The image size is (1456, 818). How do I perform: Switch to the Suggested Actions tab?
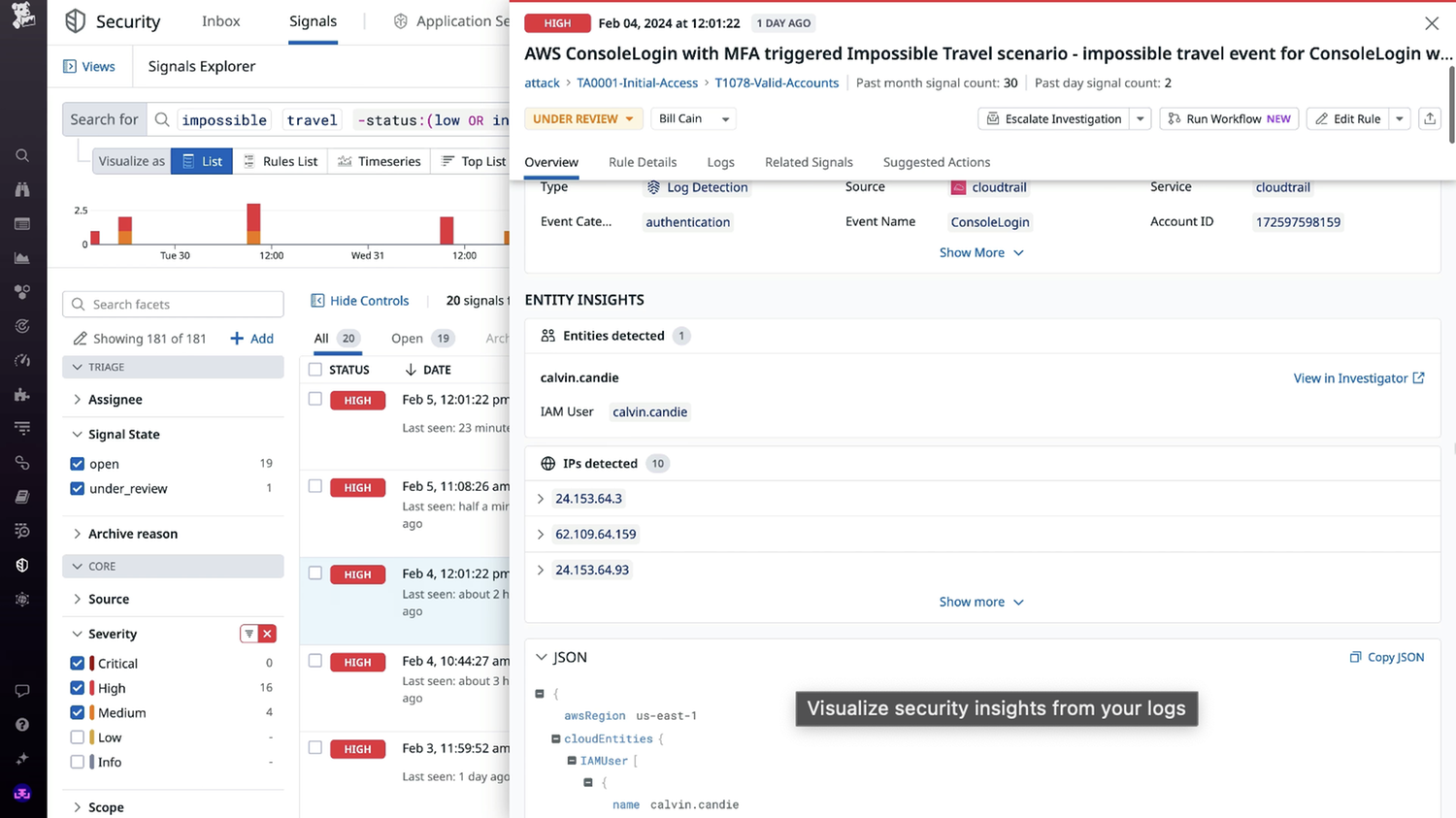pos(937,162)
